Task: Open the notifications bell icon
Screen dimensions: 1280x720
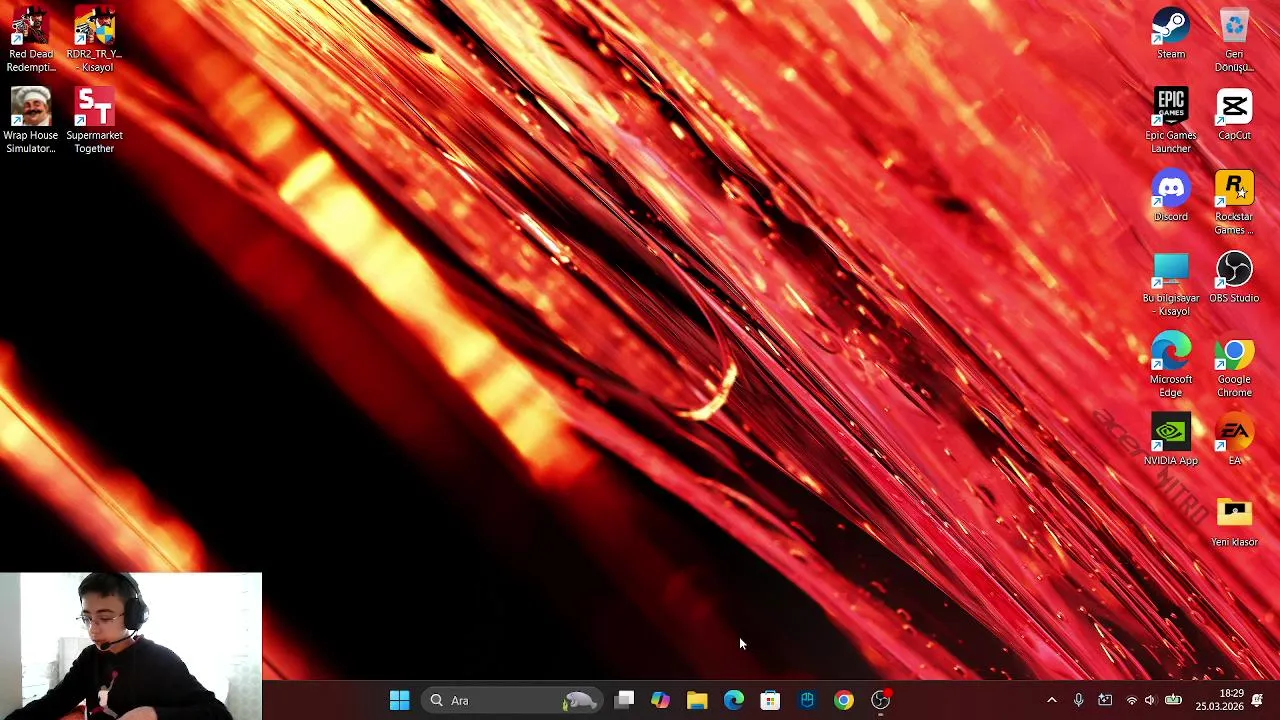Action: pyautogui.click(x=1257, y=700)
